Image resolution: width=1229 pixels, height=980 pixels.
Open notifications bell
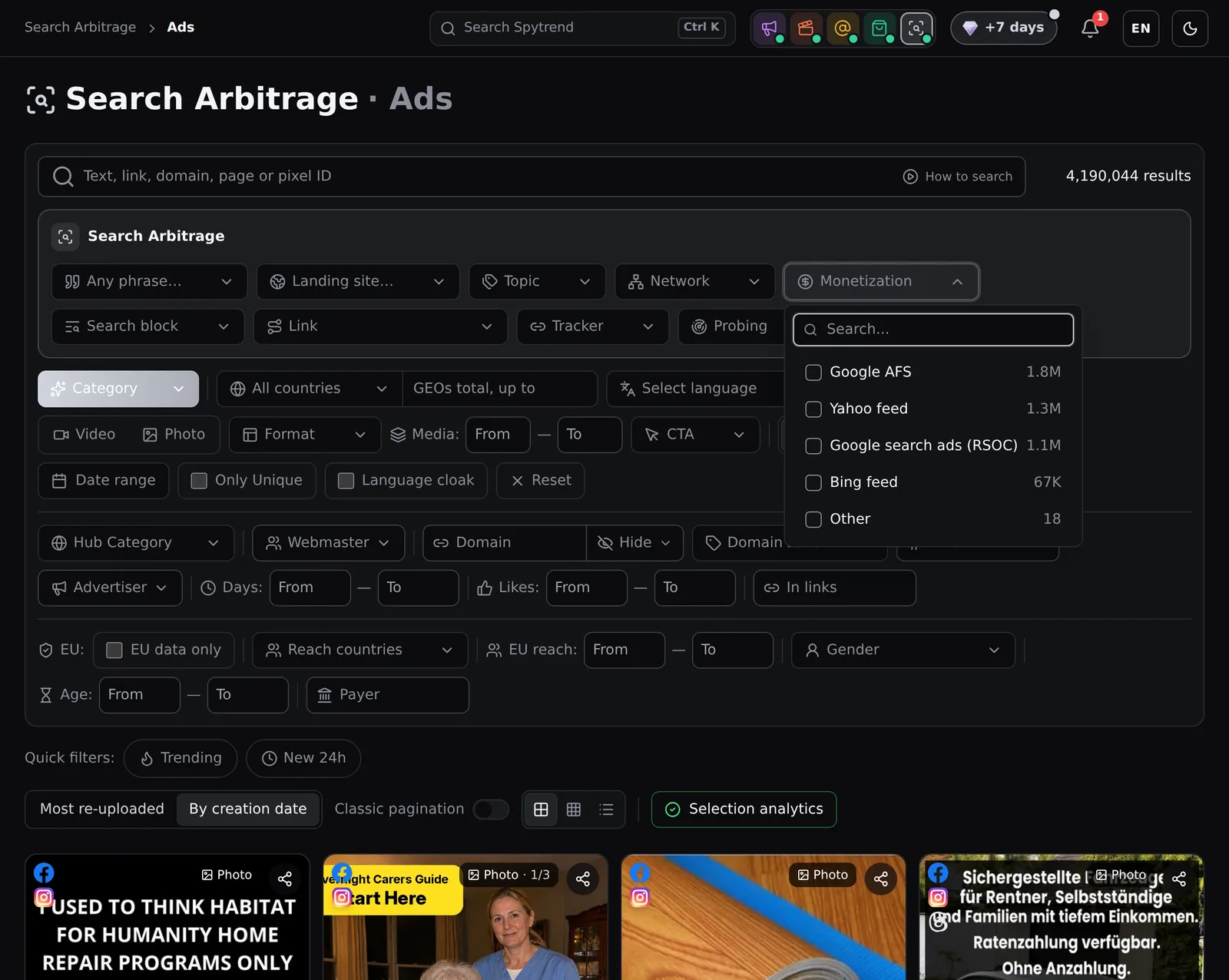1090,28
